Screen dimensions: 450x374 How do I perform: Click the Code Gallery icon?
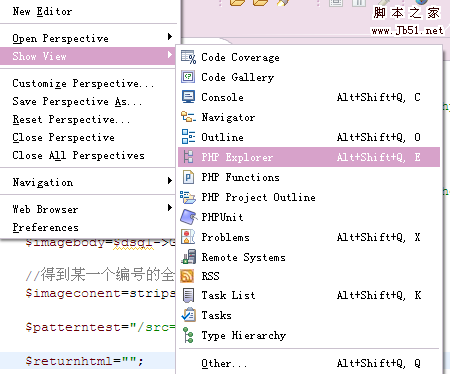pos(188,77)
